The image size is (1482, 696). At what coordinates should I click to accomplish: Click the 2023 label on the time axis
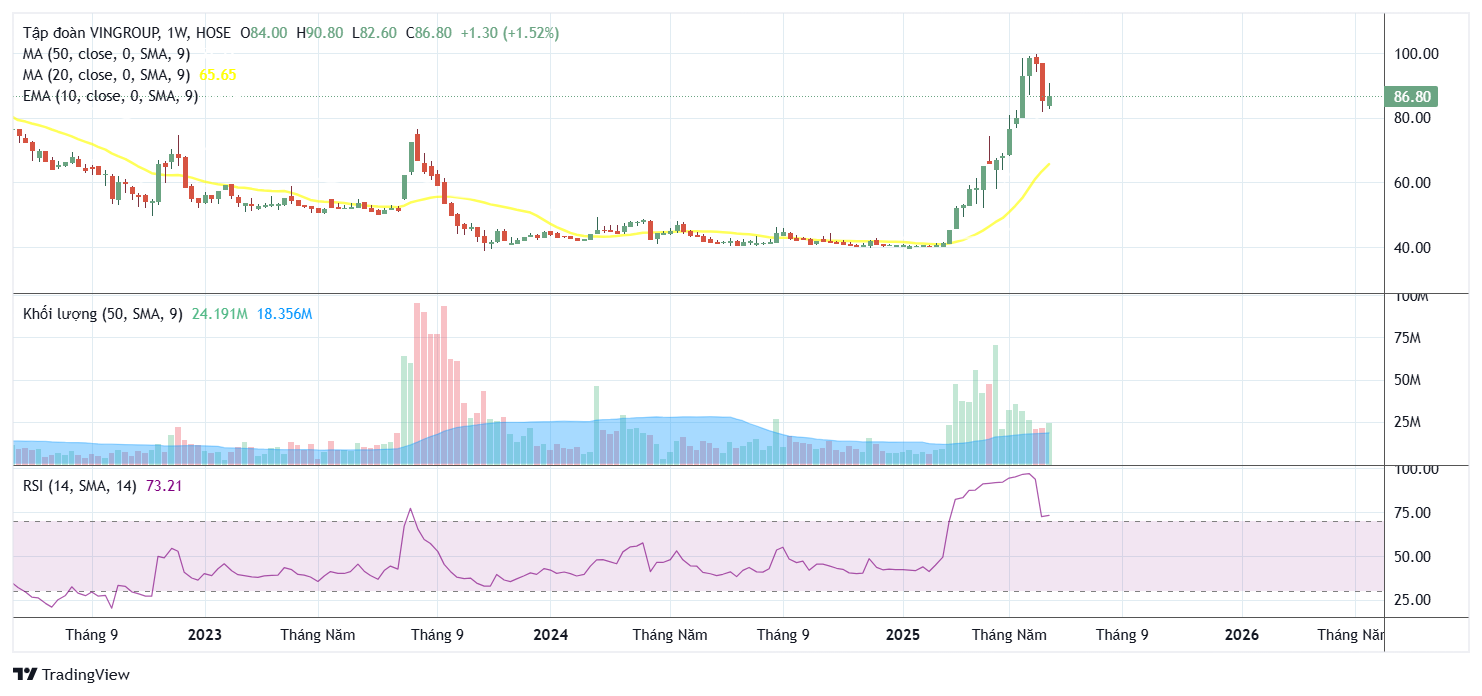point(205,635)
